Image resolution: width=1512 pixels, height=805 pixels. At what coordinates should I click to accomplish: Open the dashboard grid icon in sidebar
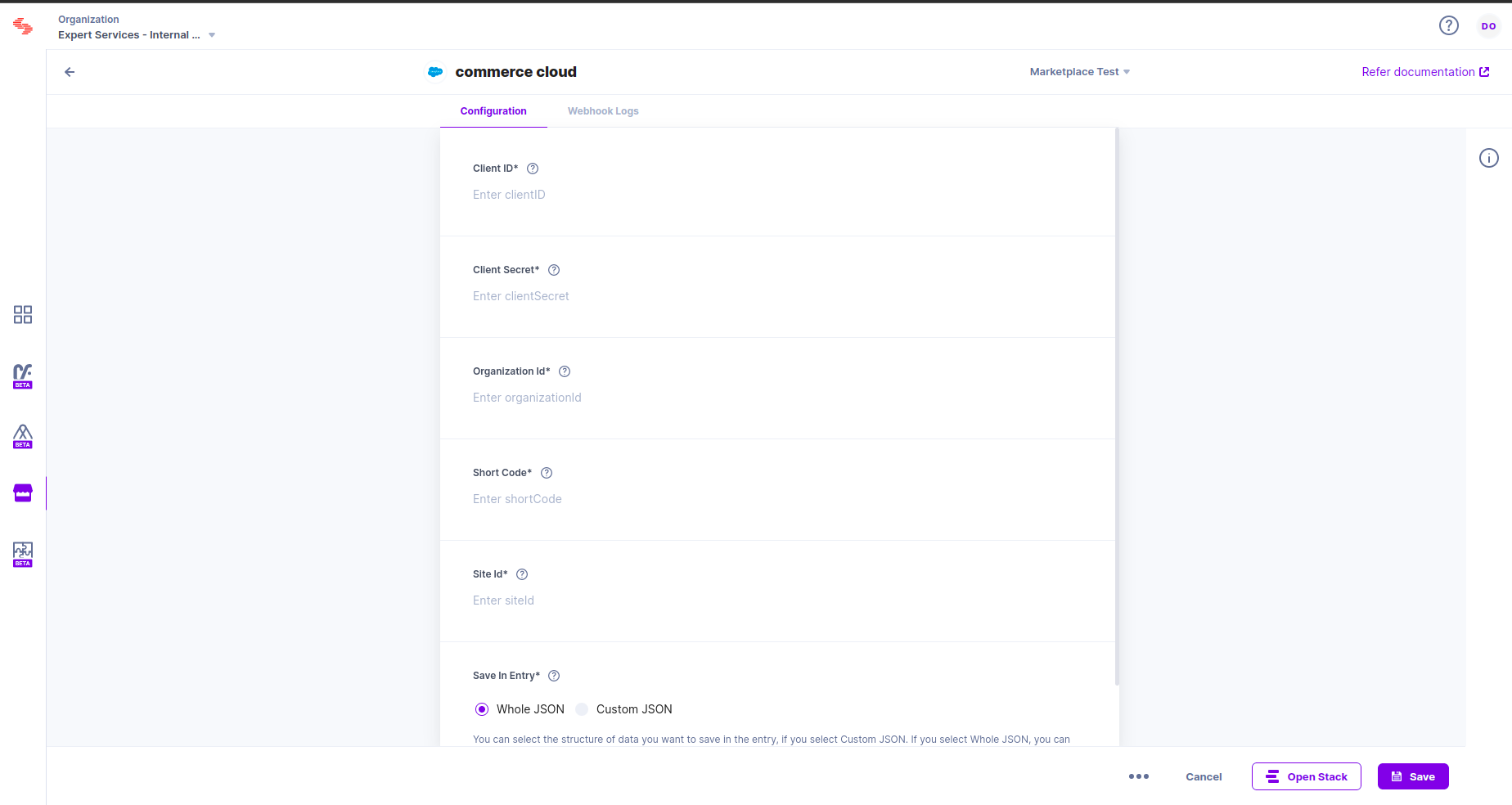(x=23, y=315)
